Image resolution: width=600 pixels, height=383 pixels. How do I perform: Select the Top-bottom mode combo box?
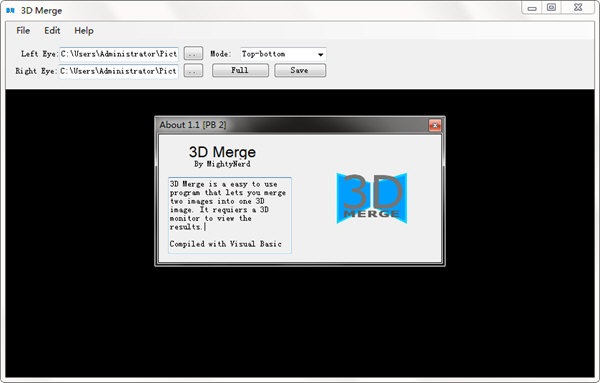pos(283,54)
